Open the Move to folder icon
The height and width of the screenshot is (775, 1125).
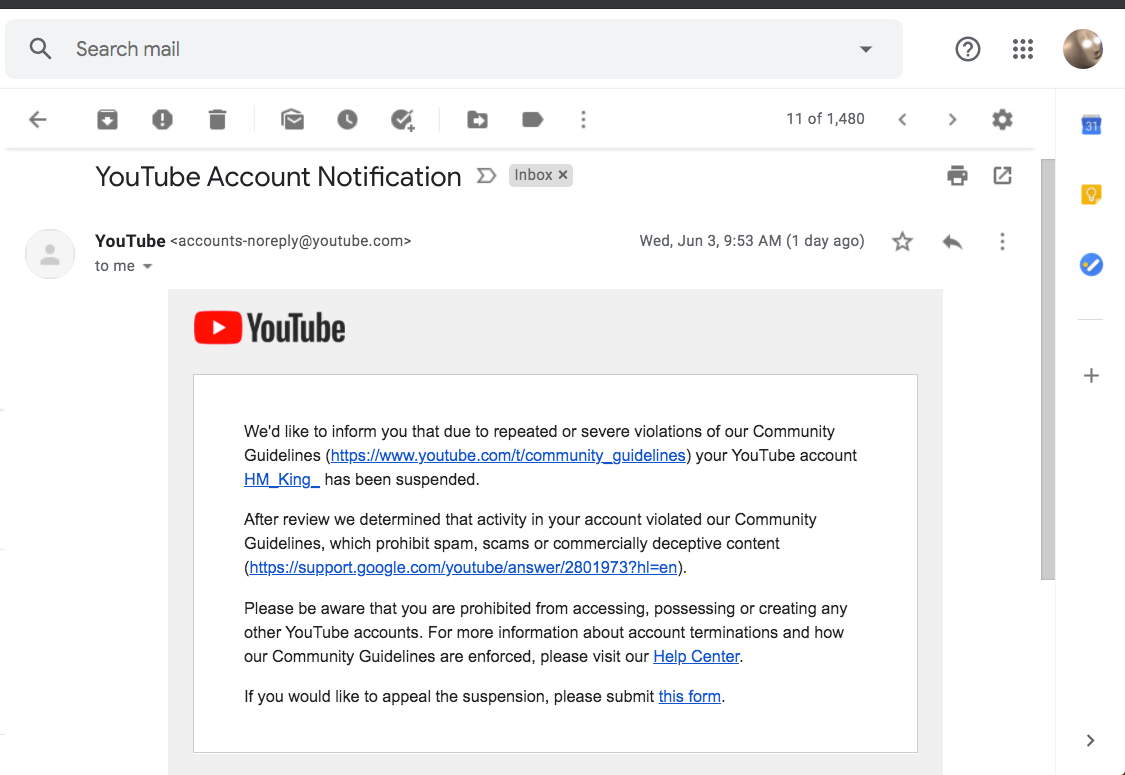coord(477,119)
